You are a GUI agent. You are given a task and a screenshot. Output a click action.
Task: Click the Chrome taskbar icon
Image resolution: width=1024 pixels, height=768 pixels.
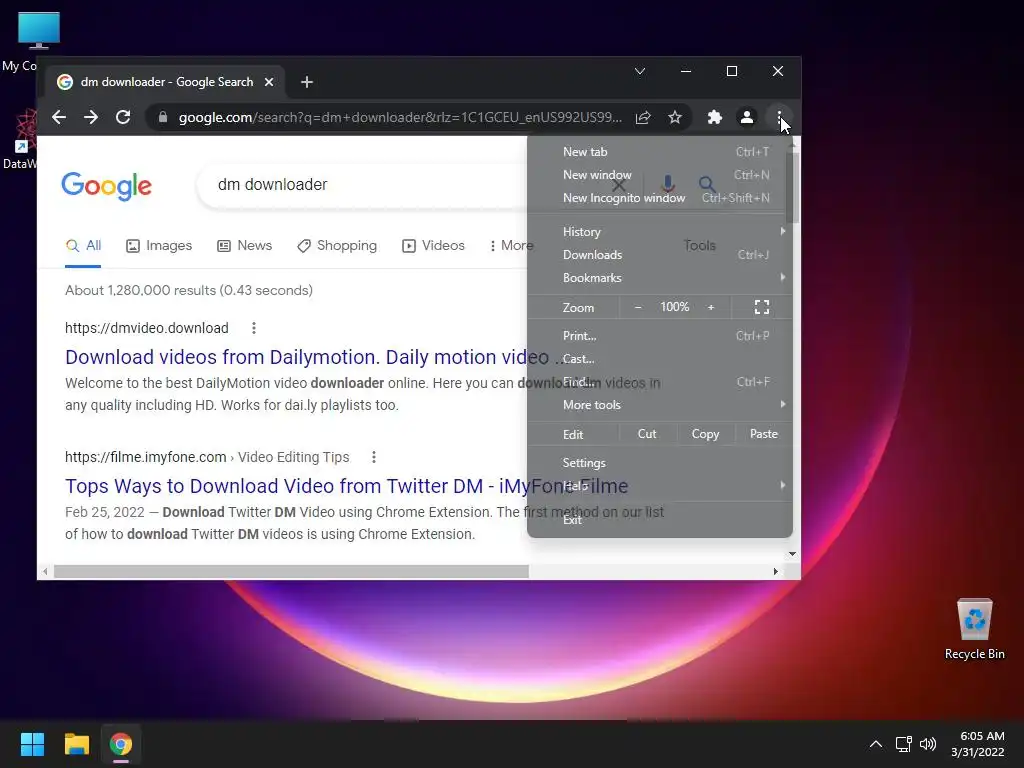pyautogui.click(x=121, y=744)
